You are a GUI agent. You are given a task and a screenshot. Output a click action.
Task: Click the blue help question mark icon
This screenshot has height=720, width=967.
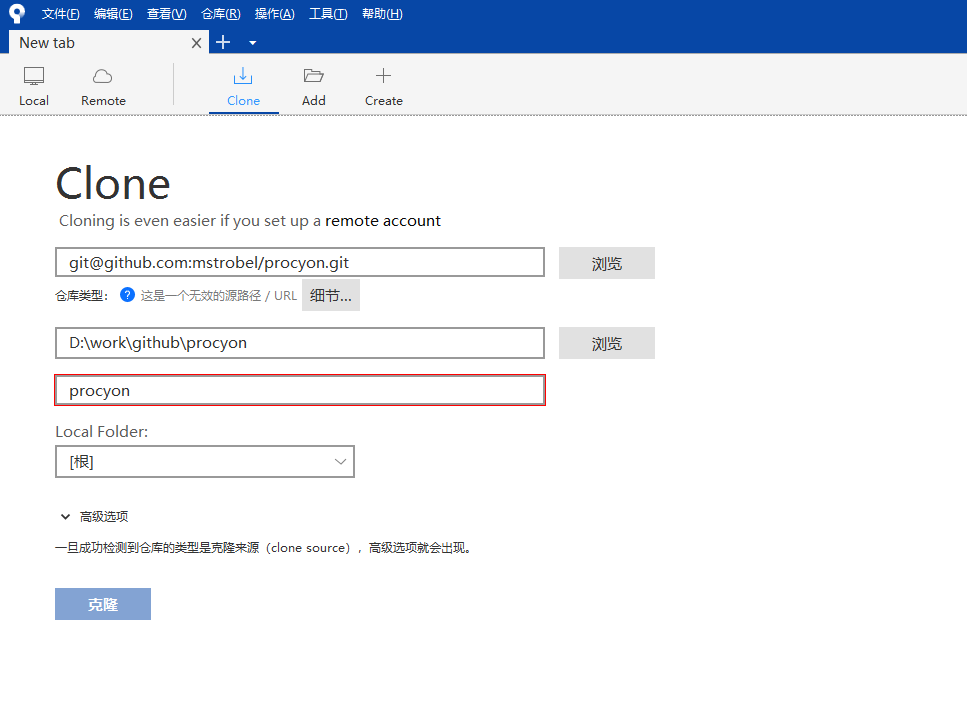(127, 295)
